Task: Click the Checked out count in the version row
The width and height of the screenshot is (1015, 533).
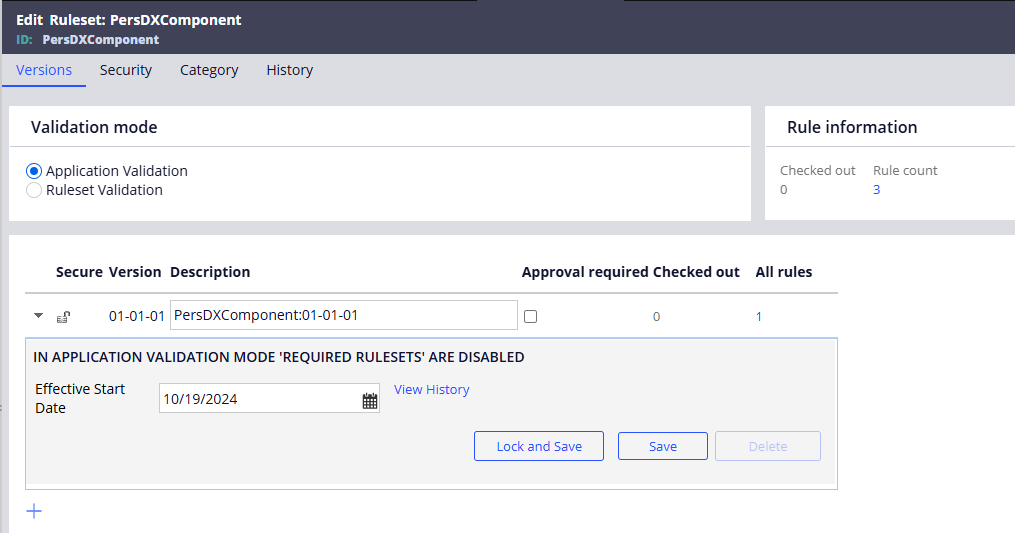Action: [x=656, y=317]
